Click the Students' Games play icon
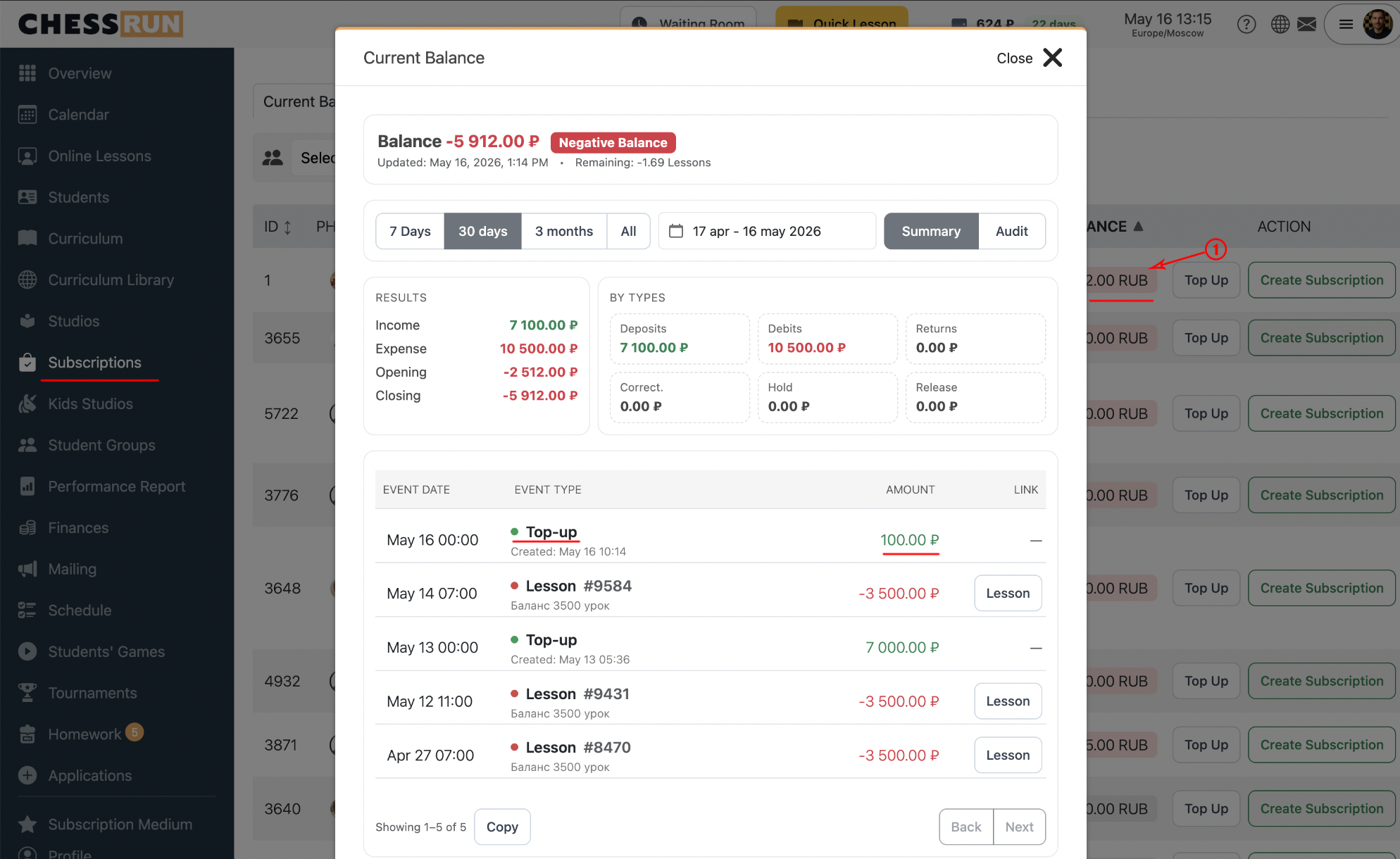Image resolution: width=1400 pixels, height=859 pixels. 27,652
